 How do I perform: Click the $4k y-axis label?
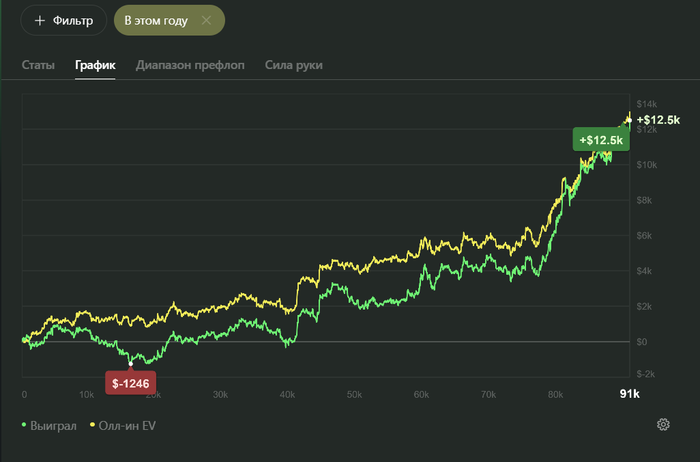tap(644, 271)
